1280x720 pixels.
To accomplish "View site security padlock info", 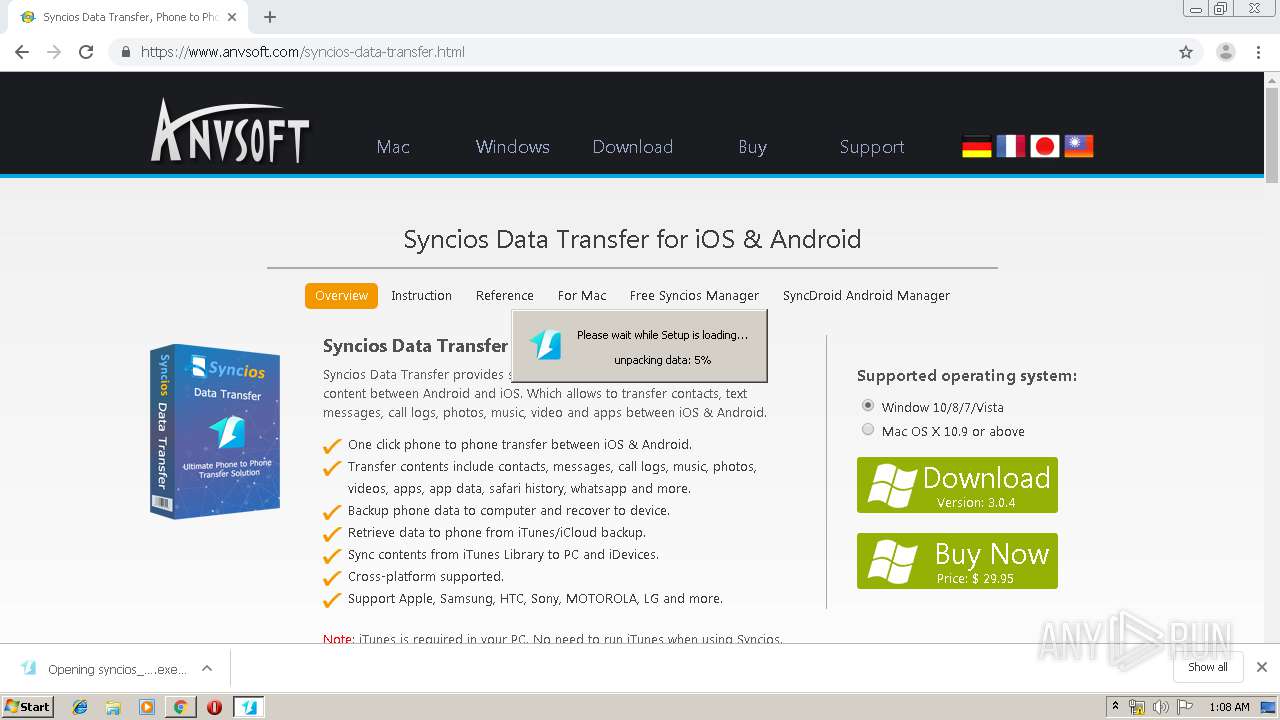I will 125,52.
